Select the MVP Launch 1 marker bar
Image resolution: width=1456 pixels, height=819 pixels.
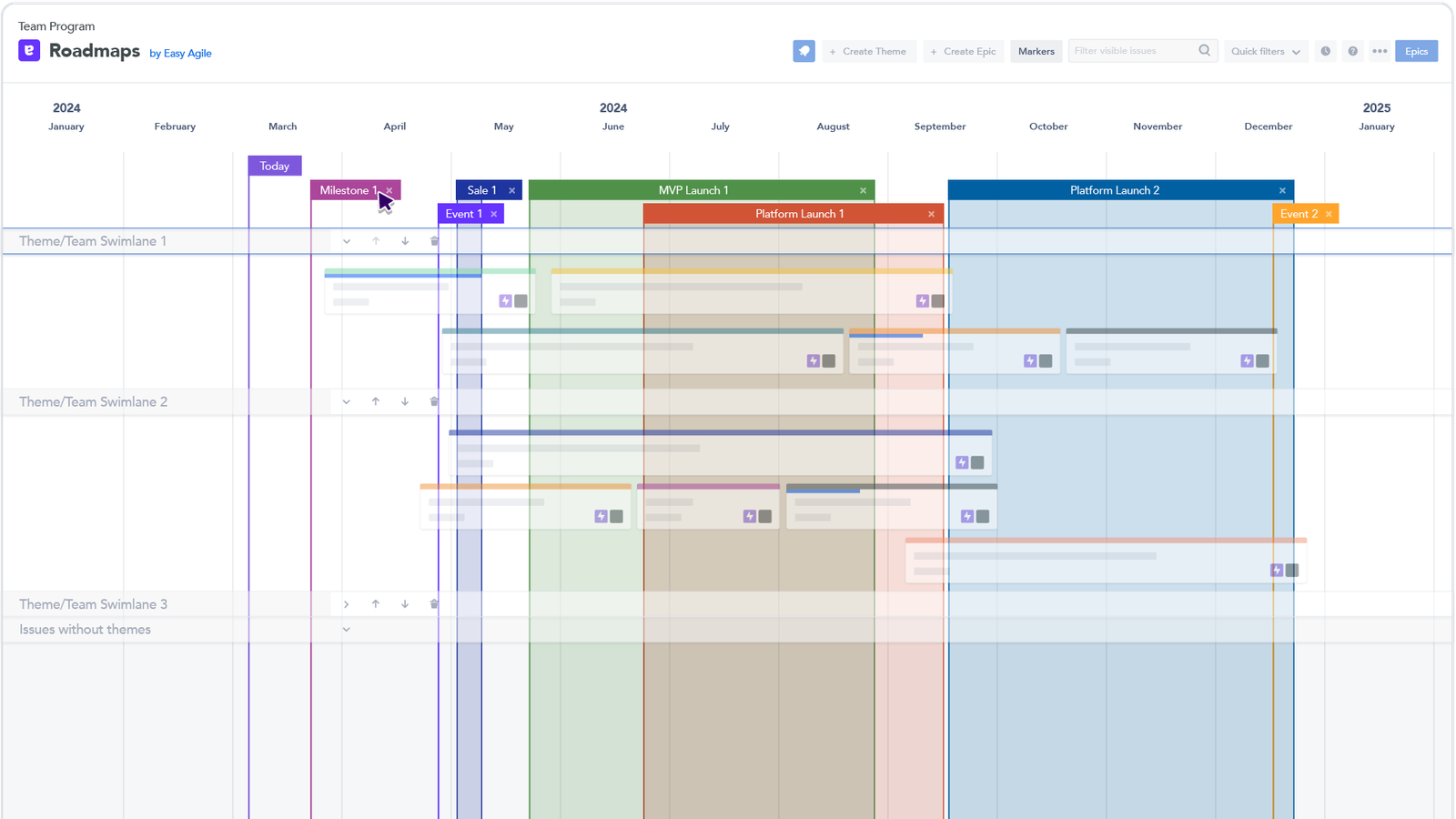(702, 190)
